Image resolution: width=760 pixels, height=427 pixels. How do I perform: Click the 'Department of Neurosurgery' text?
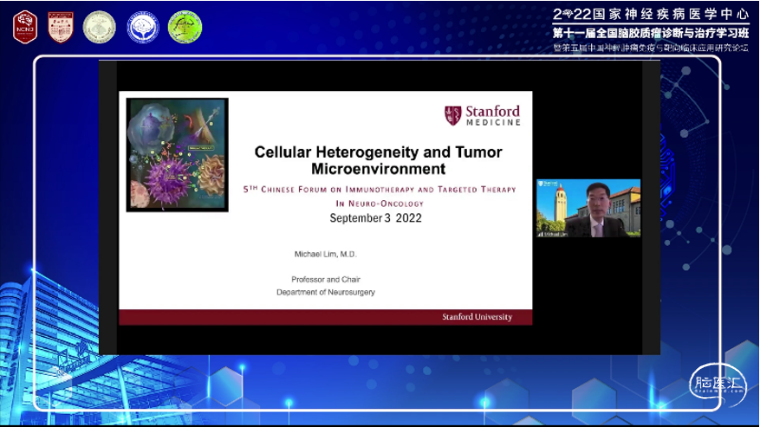(x=326, y=292)
